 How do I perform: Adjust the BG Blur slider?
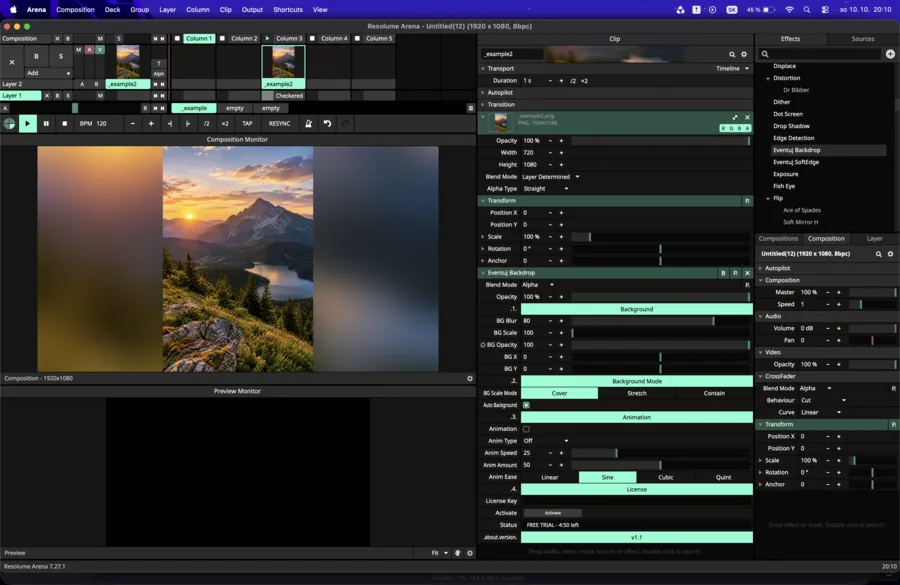point(660,321)
